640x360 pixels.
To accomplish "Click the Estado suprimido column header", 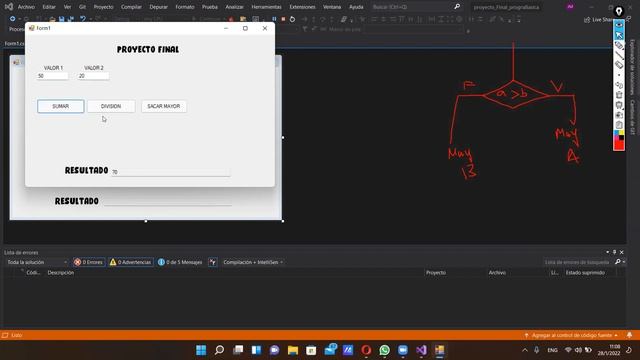I will coord(585,273).
